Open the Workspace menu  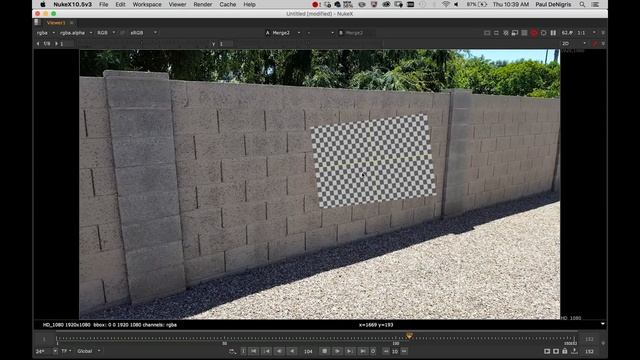[147, 4]
